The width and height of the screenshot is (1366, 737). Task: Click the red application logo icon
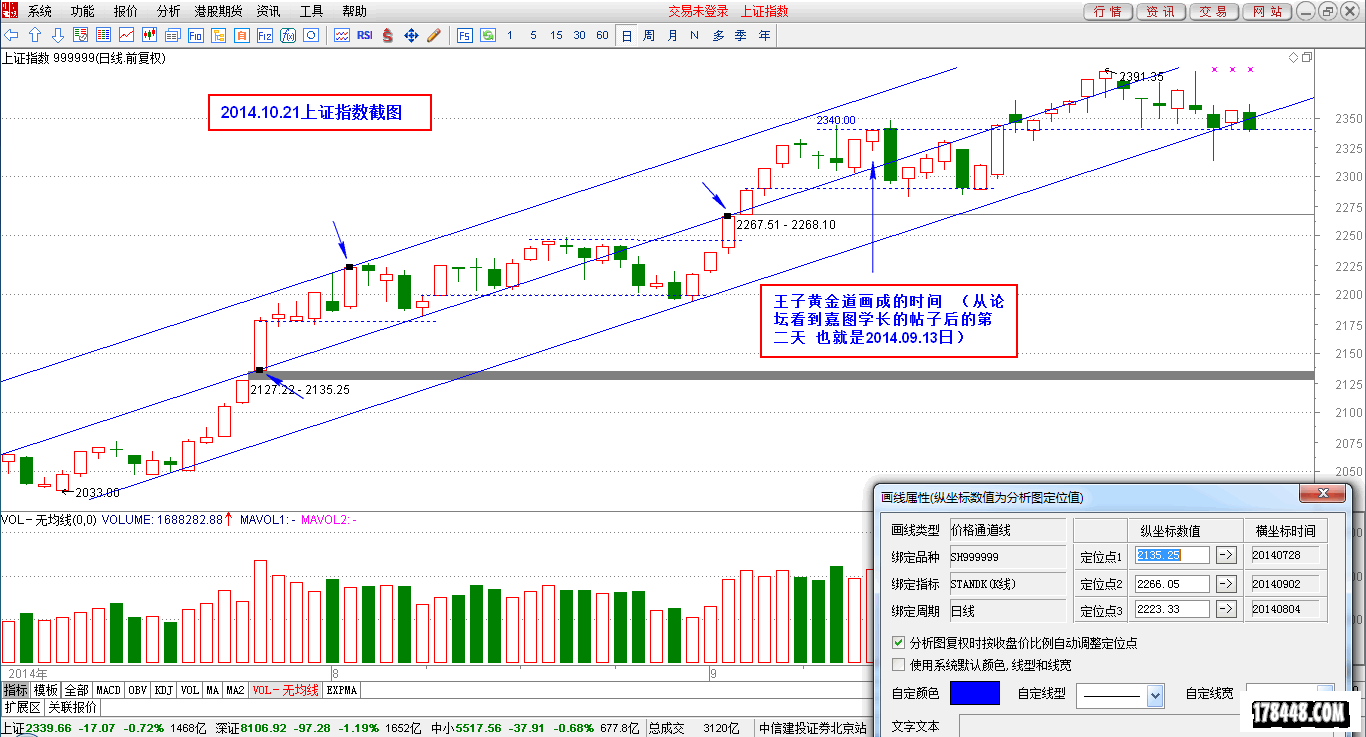click(x=10, y=11)
